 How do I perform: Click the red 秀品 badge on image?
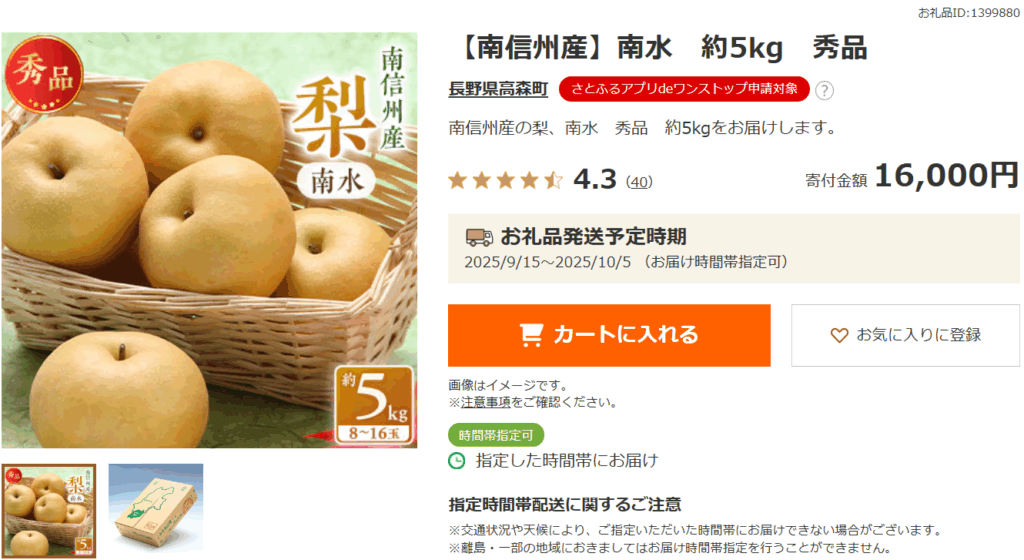coord(44,74)
